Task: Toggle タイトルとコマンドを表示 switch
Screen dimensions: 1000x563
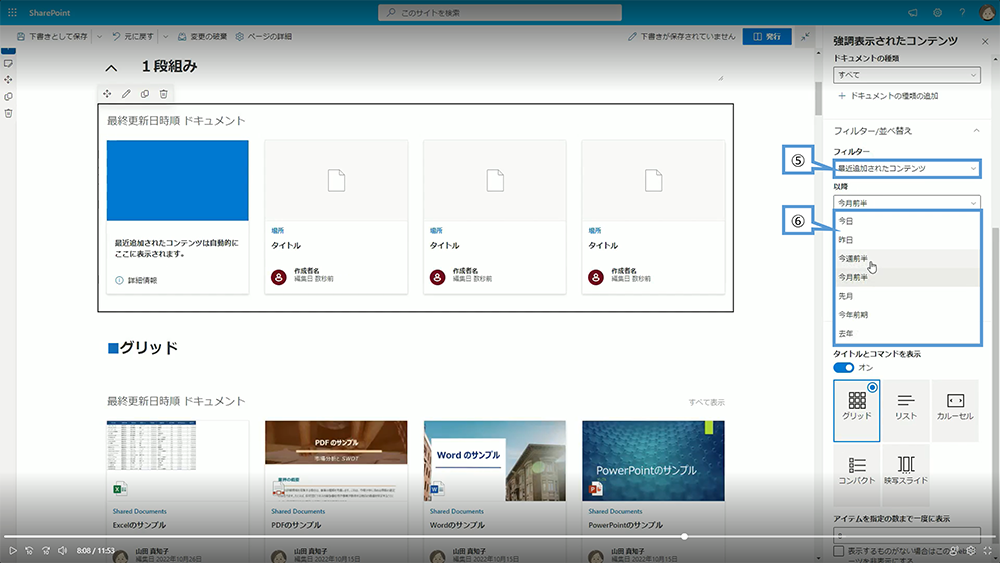Action: [843, 368]
